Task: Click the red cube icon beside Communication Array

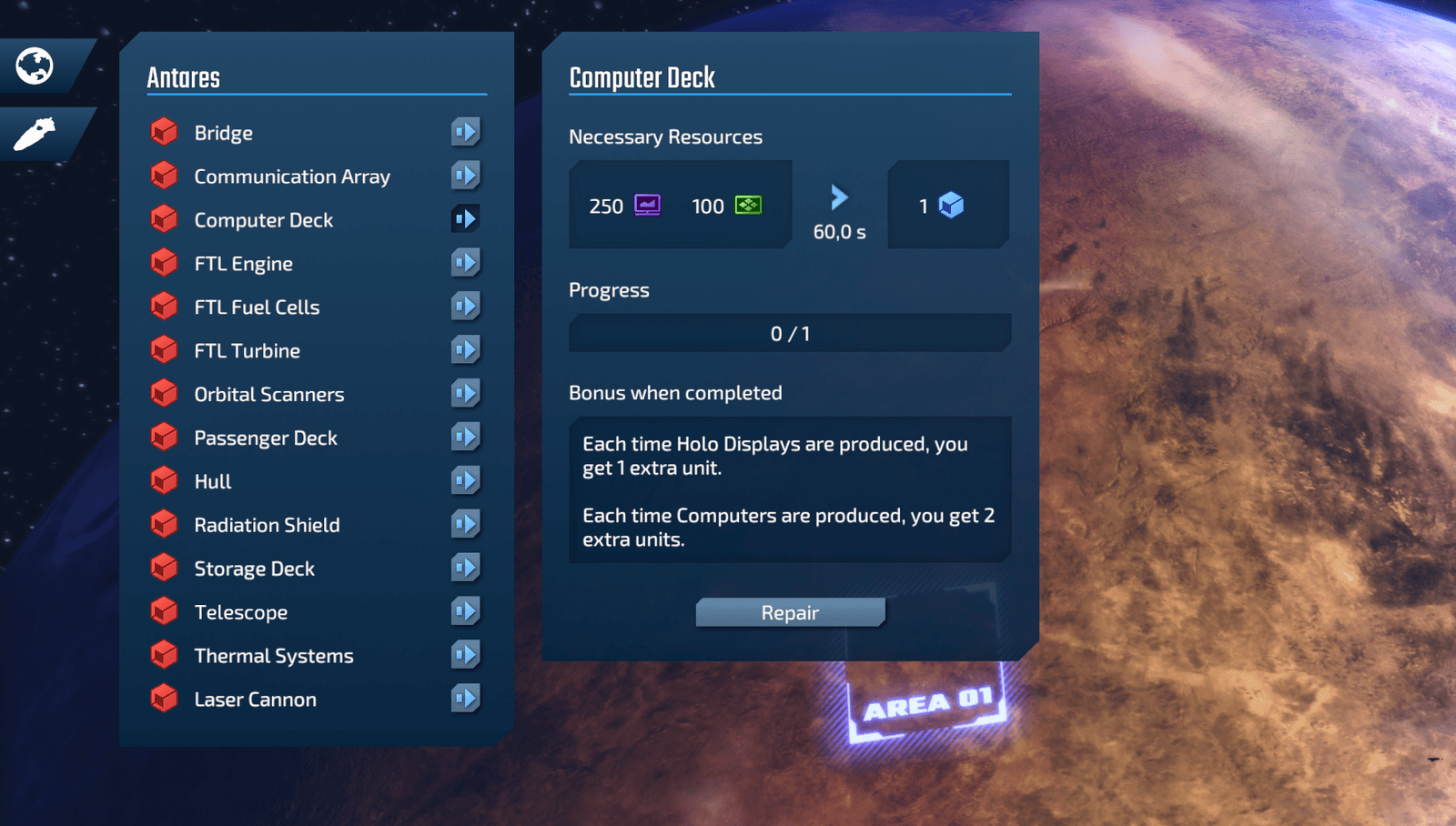Action: click(164, 176)
